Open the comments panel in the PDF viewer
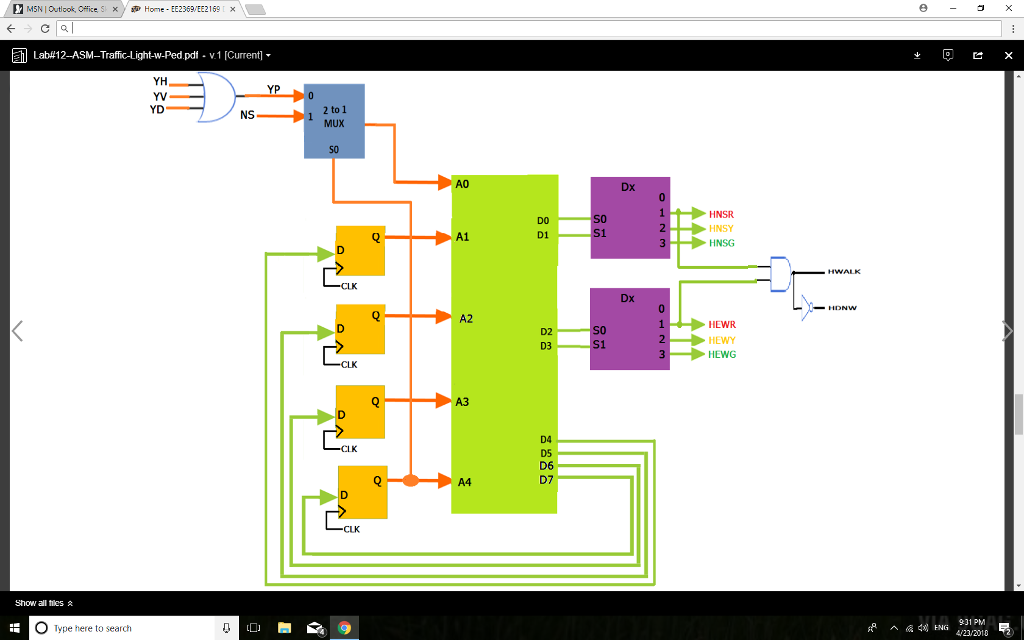The height and width of the screenshot is (640, 1024). 947,56
